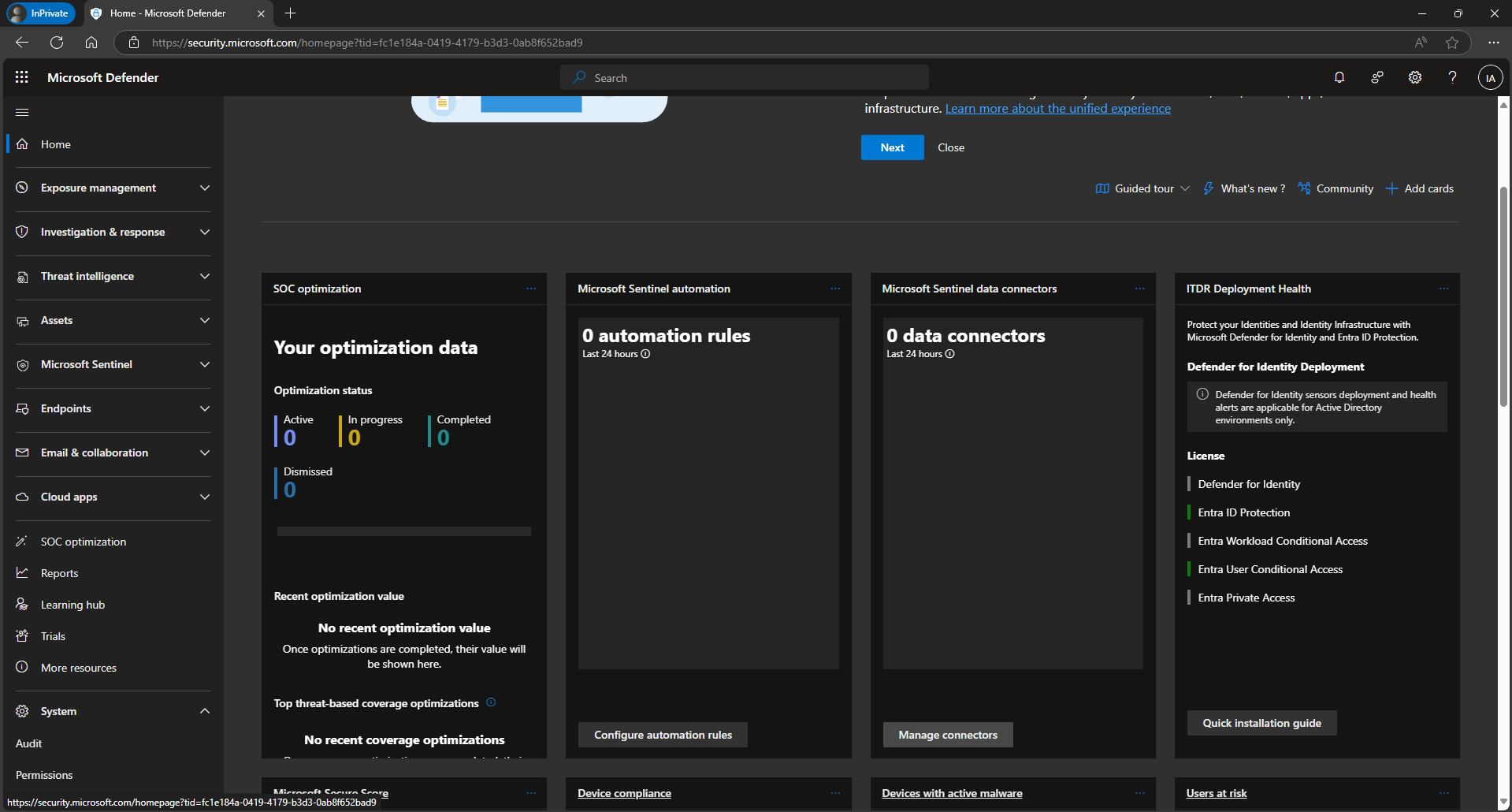Open ITDR Deployment Health card options ellipsis
Viewport: 1512px width, 812px height.
[x=1443, y=289]
